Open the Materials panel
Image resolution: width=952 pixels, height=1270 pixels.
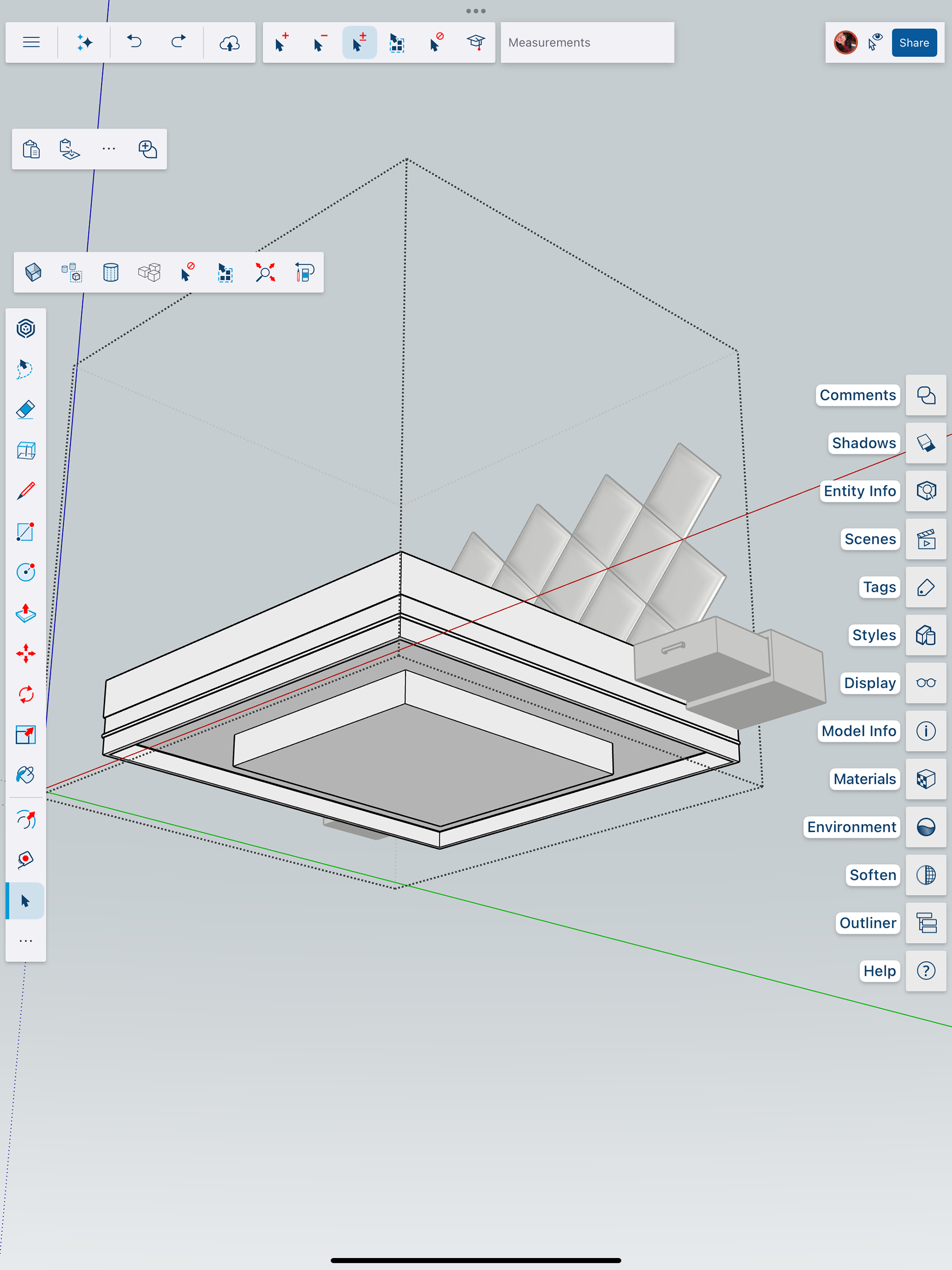point(926,779)
